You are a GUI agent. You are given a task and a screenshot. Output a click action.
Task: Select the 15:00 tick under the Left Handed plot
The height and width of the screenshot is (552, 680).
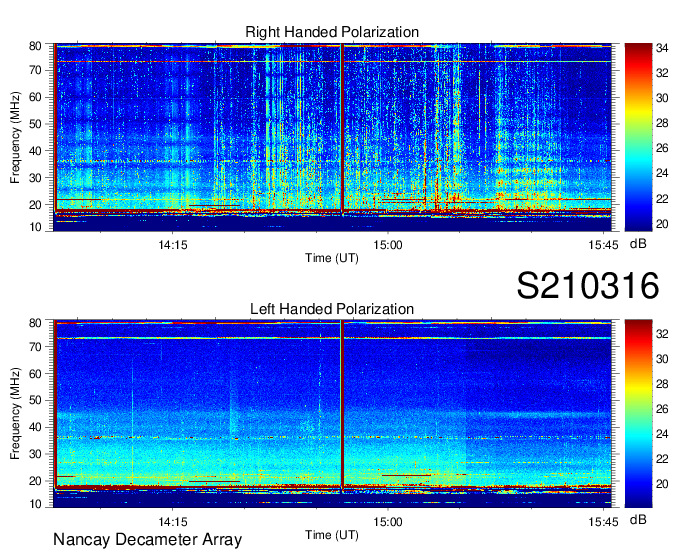[388, 522]
